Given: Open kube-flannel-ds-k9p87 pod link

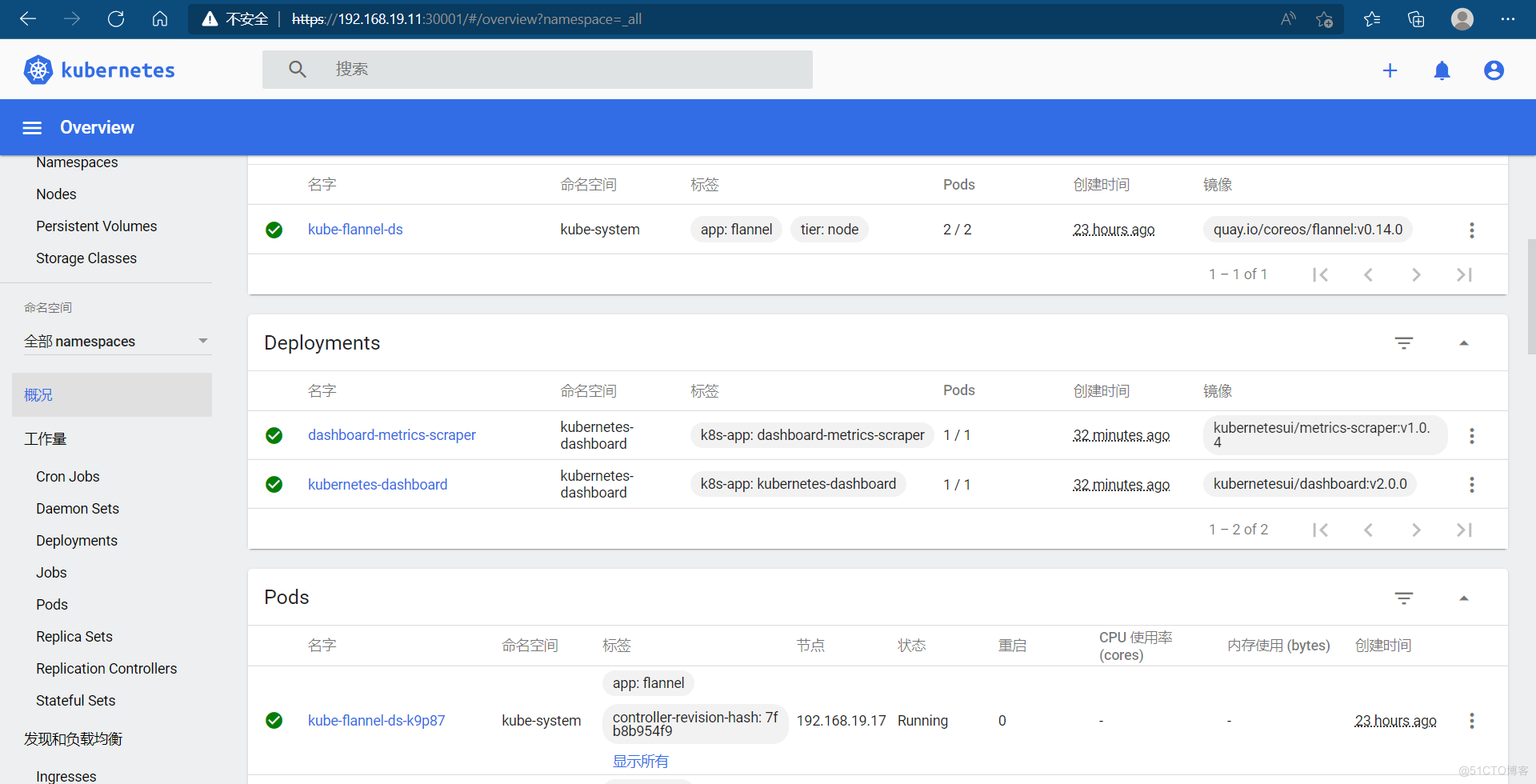Looking at the screenshot, I should pos(376,721).
